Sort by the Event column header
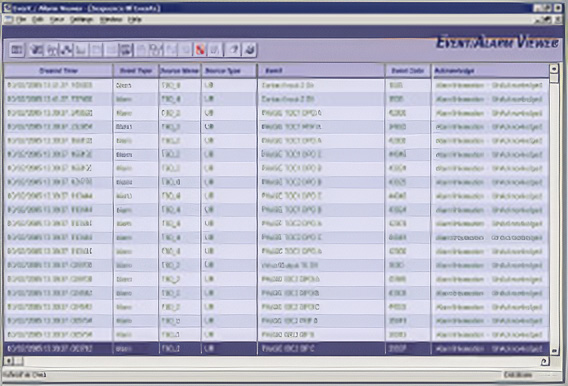The width and height of the screenshot is (568, 386). (321, 71)
